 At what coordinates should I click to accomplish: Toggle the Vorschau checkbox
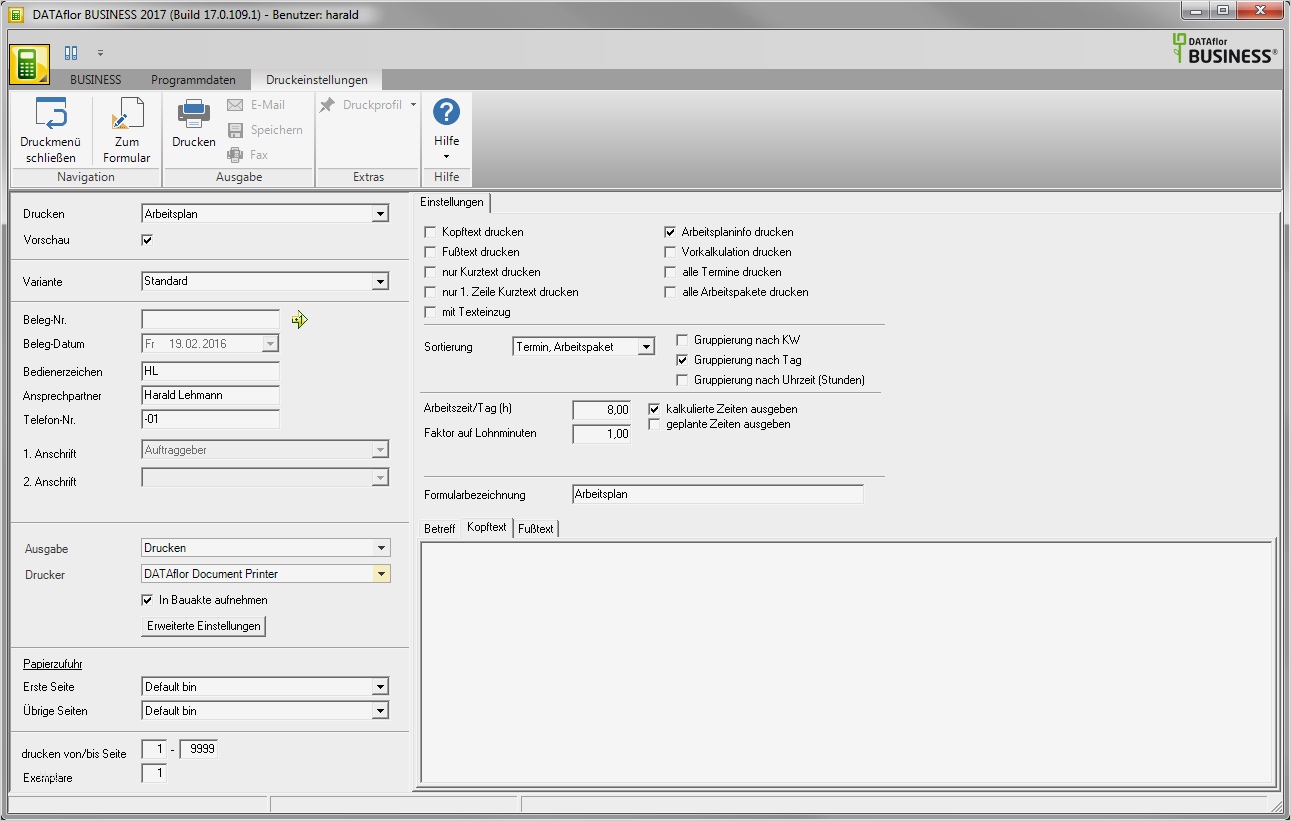coord(148,240)
